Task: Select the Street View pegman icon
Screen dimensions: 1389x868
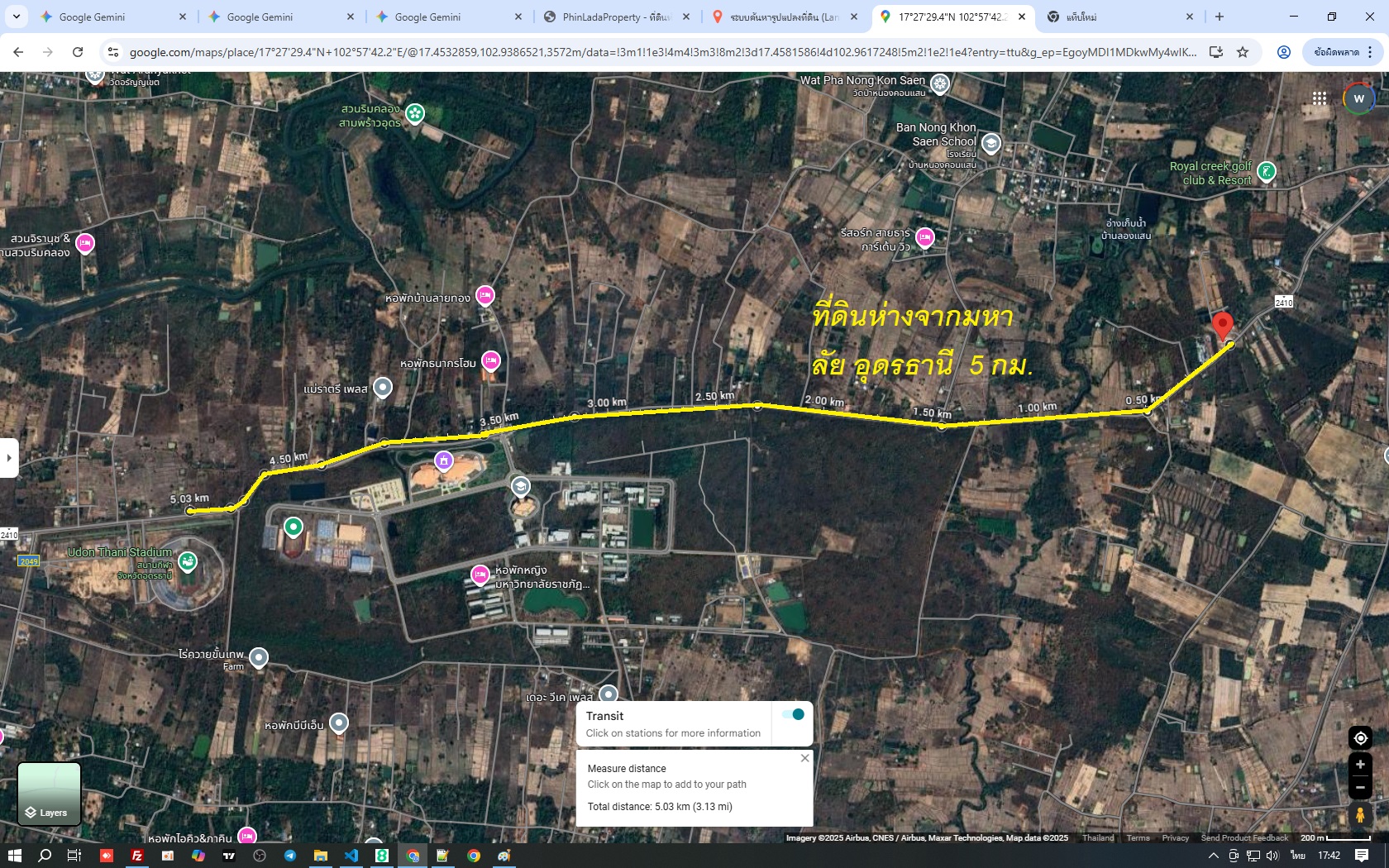Action: (x=1360, y=815)
